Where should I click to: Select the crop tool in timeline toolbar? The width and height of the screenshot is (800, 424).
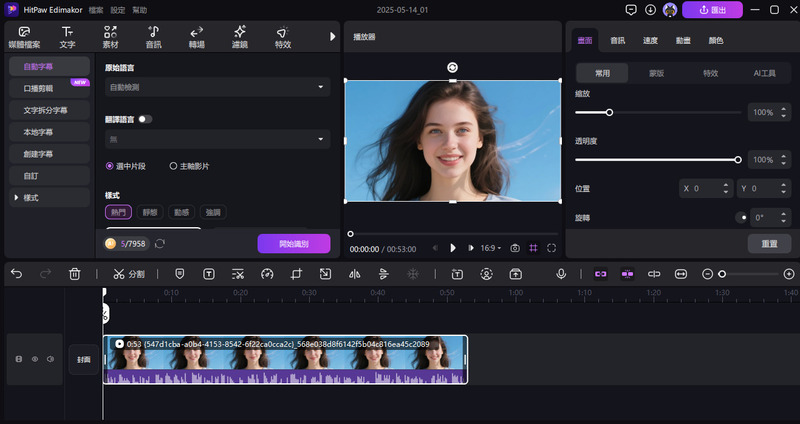(296, 273)
